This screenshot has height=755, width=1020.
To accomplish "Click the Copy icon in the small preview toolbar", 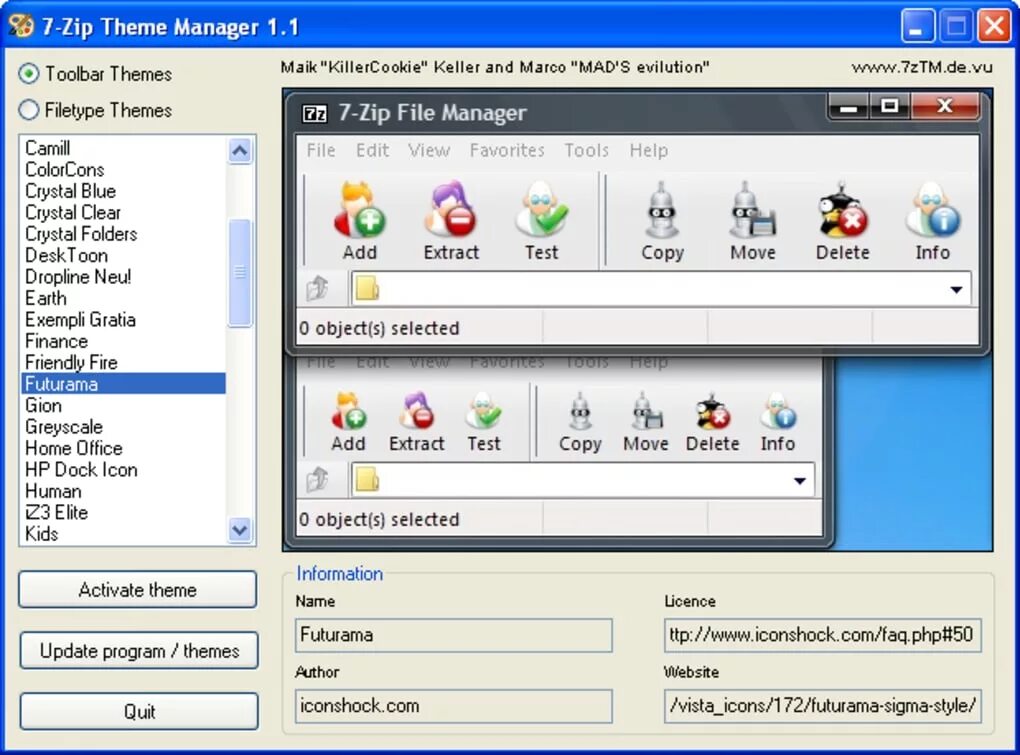I will click(580, 411).
